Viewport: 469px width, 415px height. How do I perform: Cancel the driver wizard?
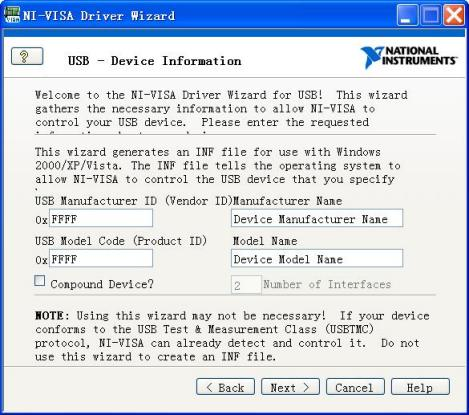(355, 387)
